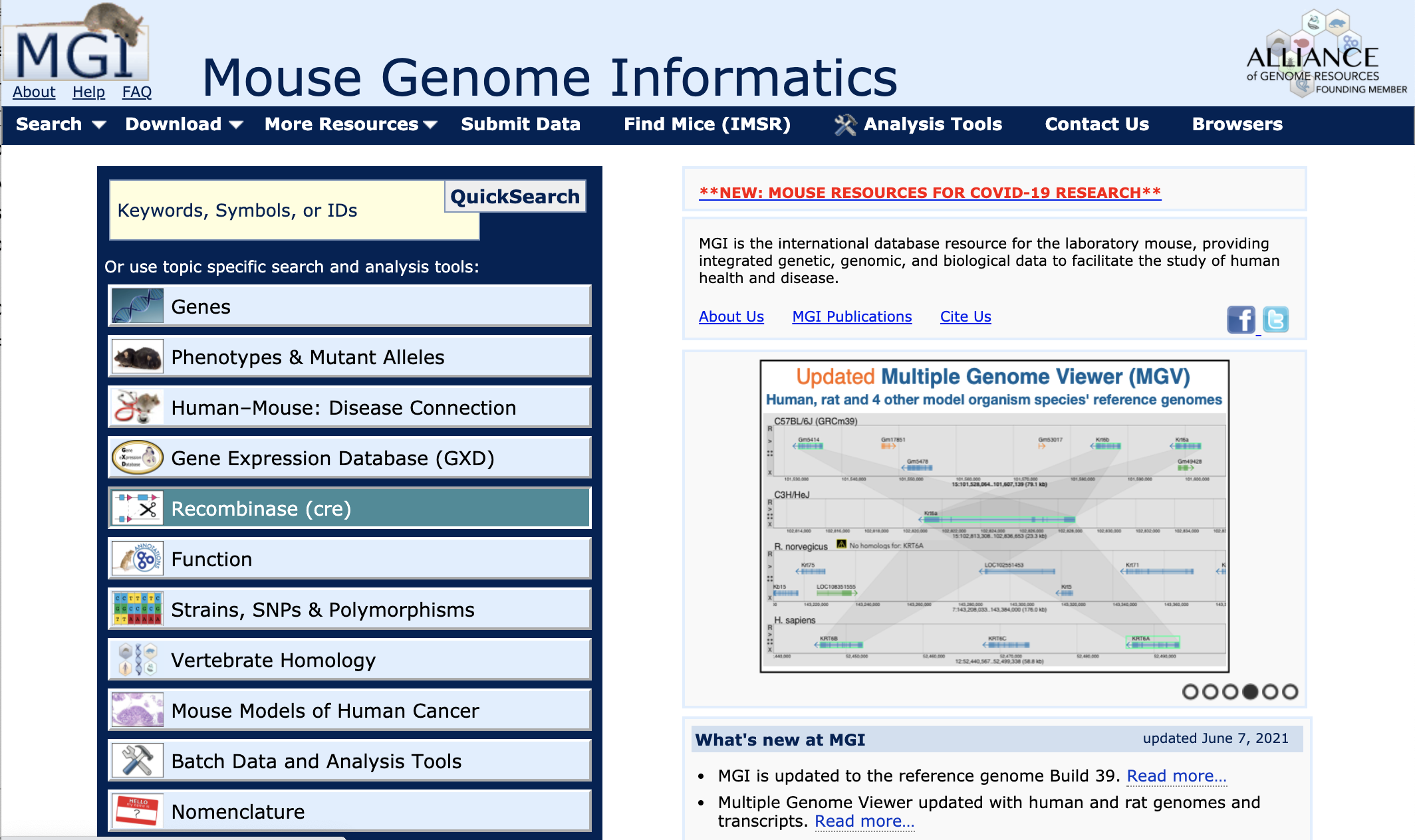The height and width of the screenshot is (840, 1415).
Task: Open the Facebook icon link
Action: tap(1241, 320)
